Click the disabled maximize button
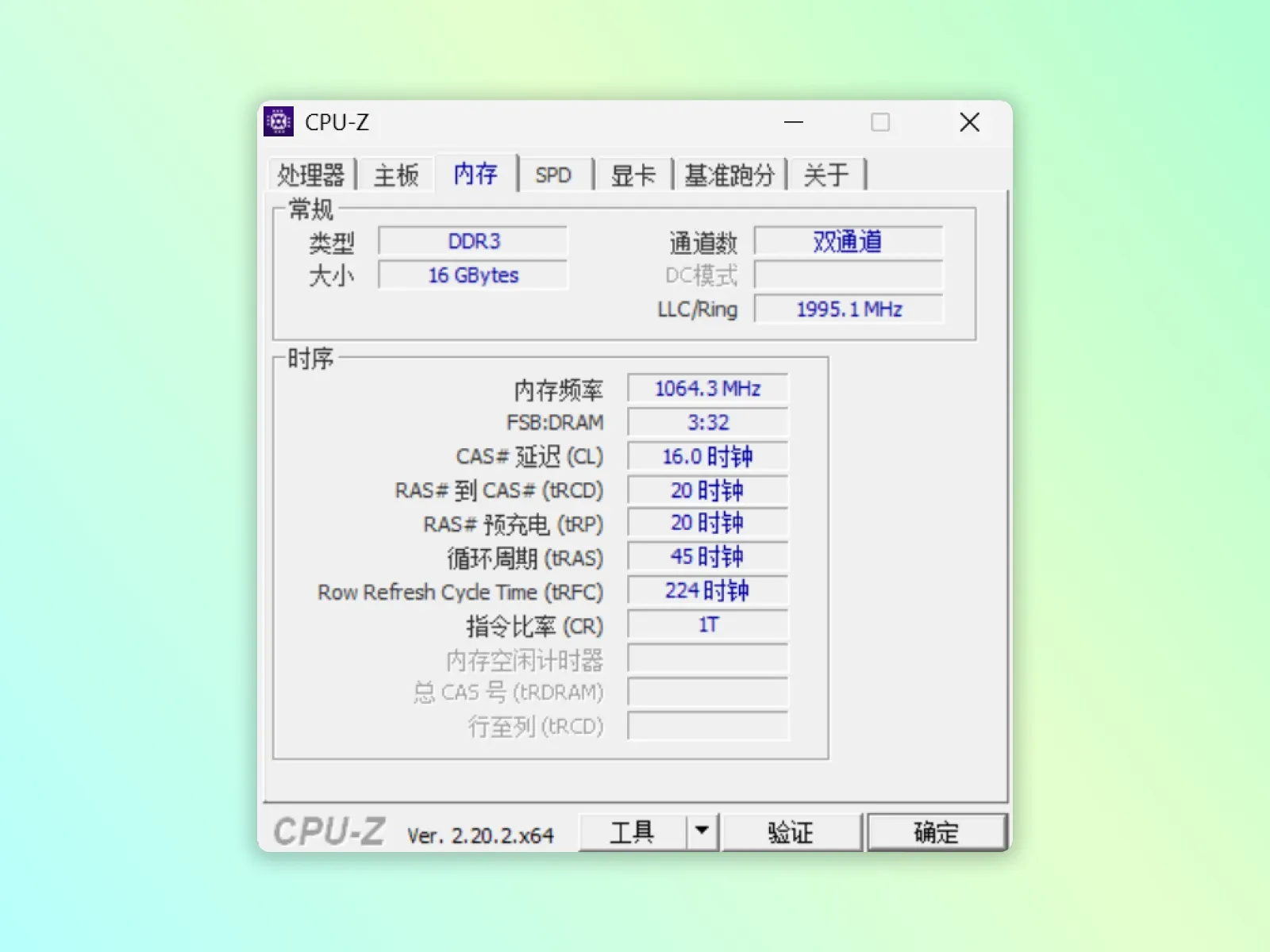The width and height of the screenshot is (1270, 952). 880,122
